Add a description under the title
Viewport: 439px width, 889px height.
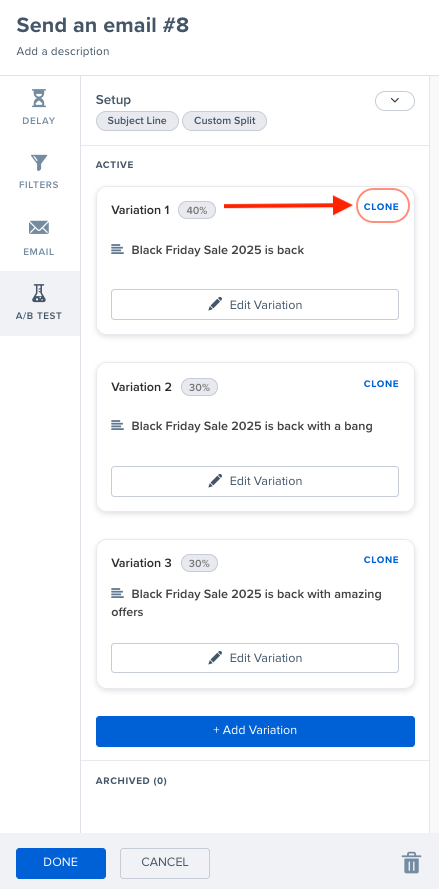pyautogui.click(x=63, y=51)
